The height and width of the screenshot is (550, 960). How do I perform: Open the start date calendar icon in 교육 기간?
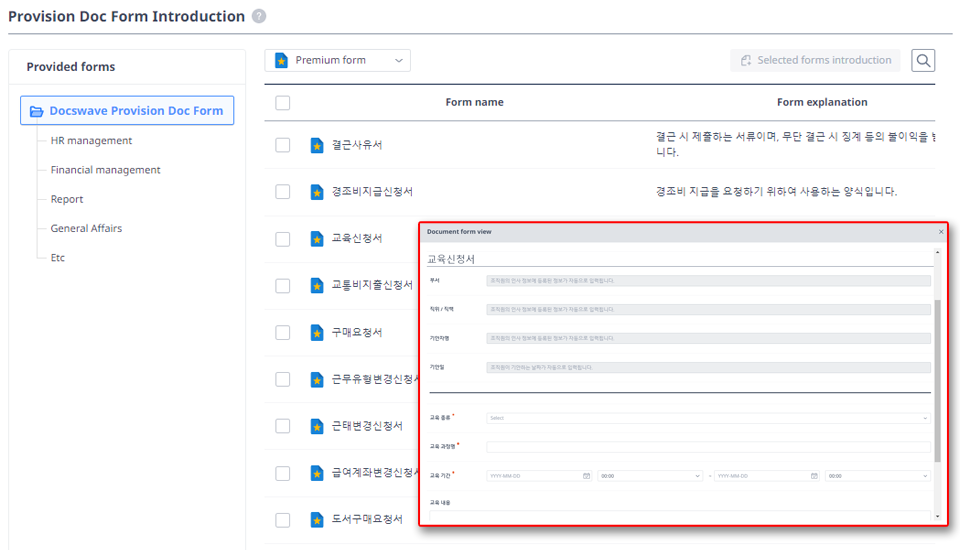(x=587, y=476)
